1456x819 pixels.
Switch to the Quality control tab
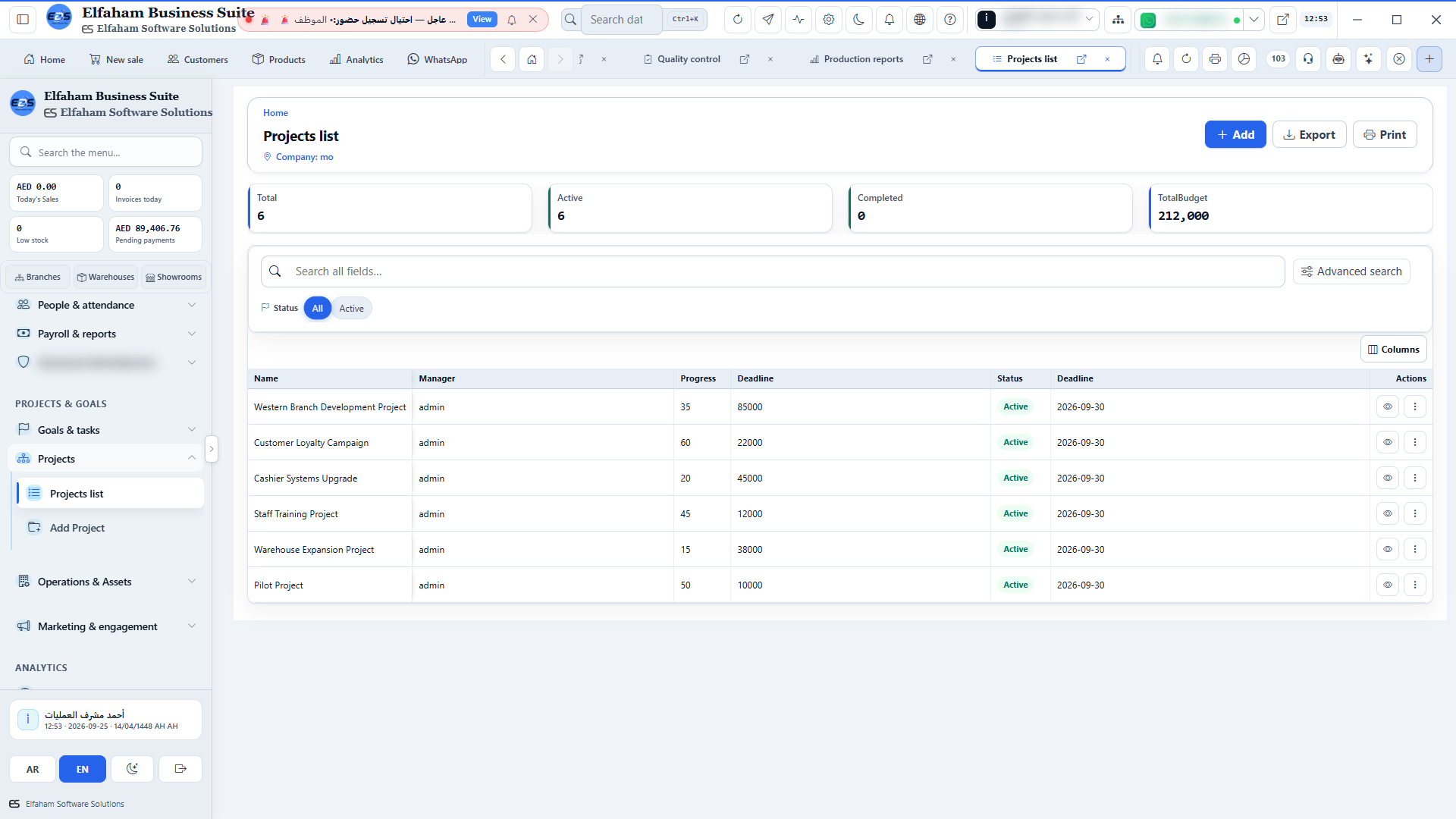click(x=689, y=59)
